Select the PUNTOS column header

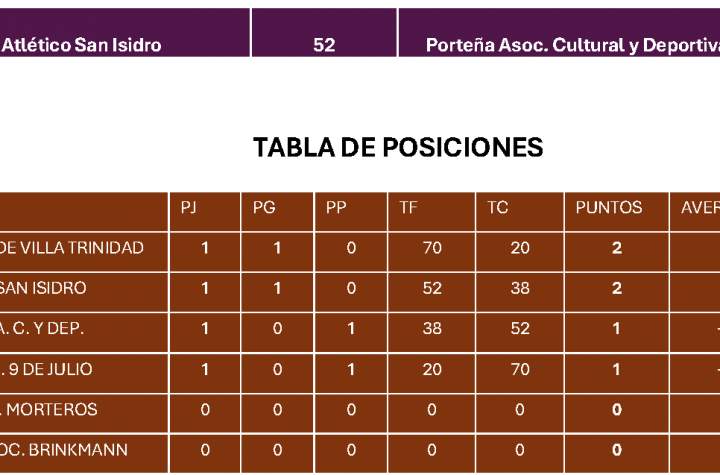(617, 212)
